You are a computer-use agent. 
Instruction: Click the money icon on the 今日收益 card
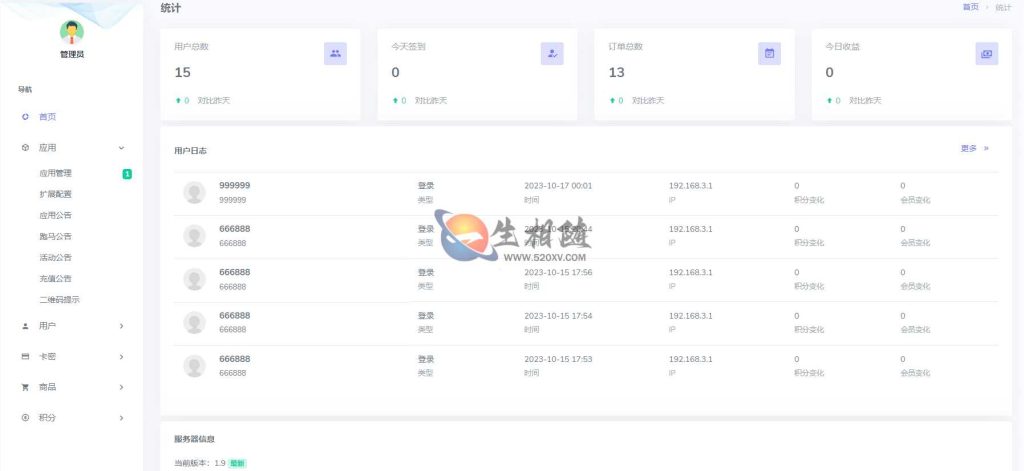click(987, 54)
